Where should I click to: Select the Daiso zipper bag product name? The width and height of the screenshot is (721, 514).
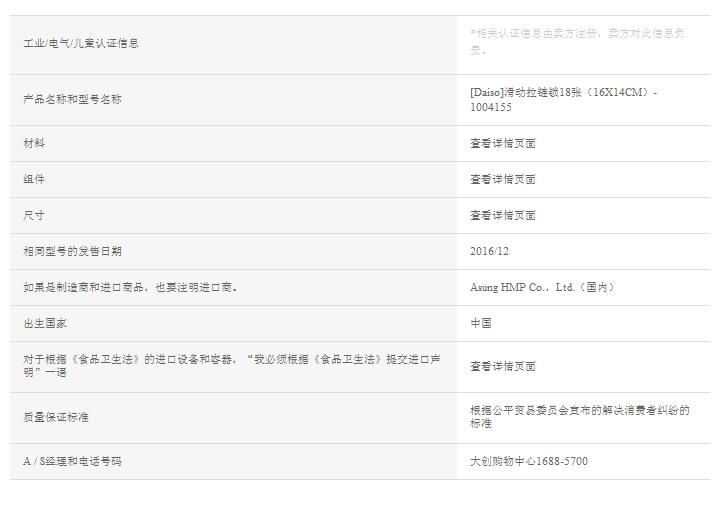tap(563, 99)
